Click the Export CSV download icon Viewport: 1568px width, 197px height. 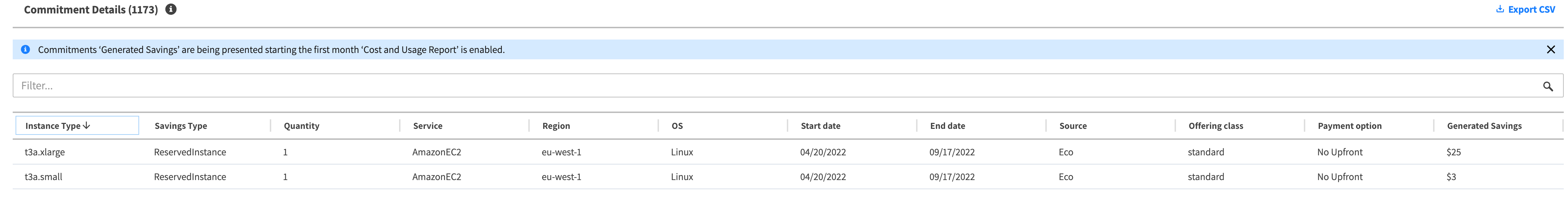(x=1500, y=9)
